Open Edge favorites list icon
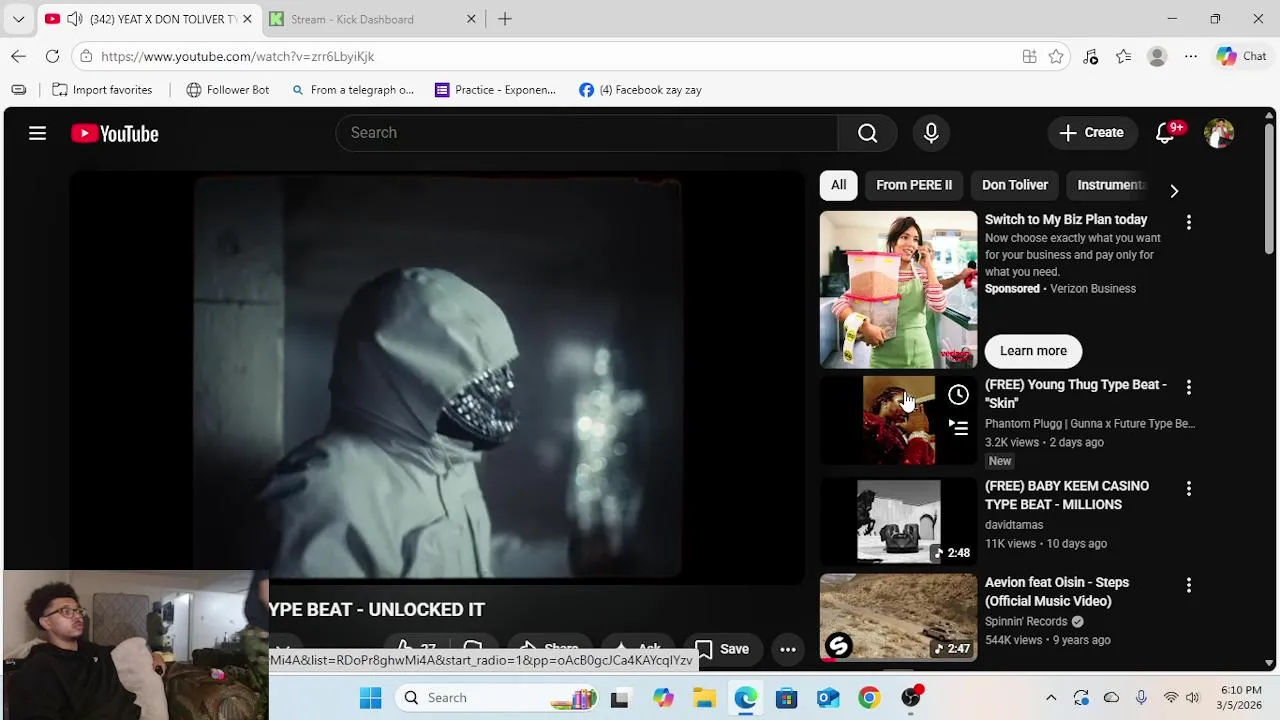This screenshot has width=1280, height=720. (x=1124, y=57)
